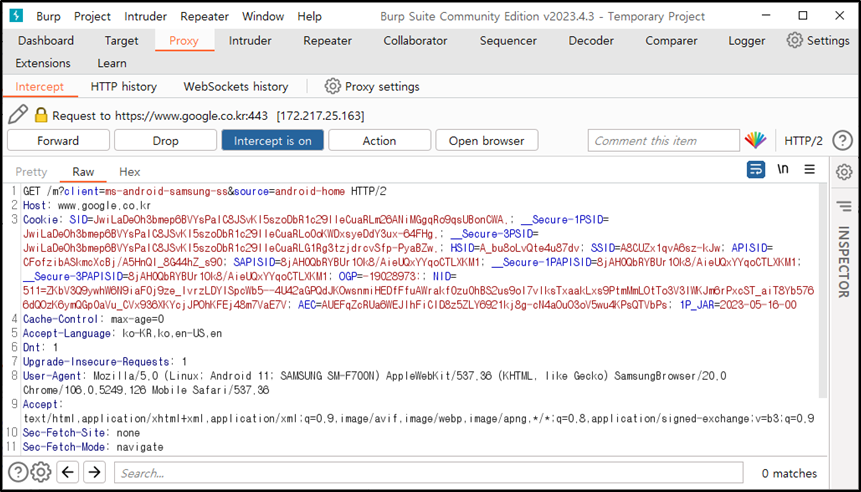Go to previous search match arrow
Image resolution: width=861 pixels, height=492 pixels.
tap(68, 472)
